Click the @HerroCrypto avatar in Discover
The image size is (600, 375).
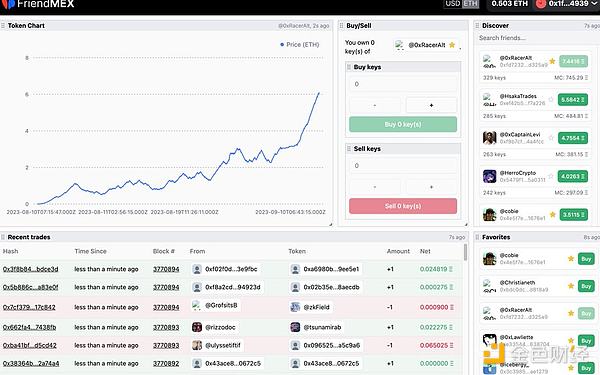pyautogui.click(x=489, y=176)
